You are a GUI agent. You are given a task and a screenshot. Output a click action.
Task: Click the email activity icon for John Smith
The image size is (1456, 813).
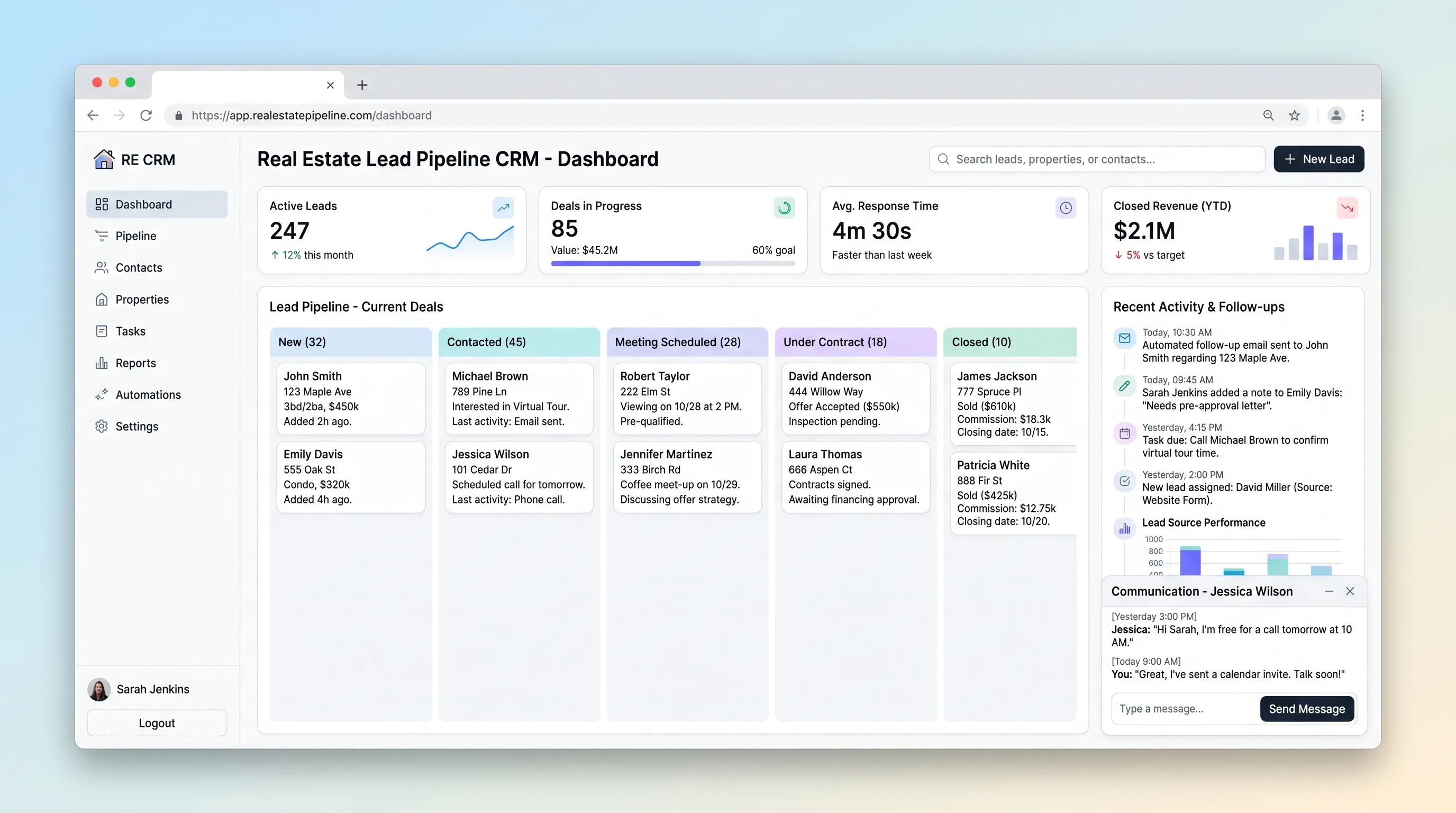(x=1124, y=338)
